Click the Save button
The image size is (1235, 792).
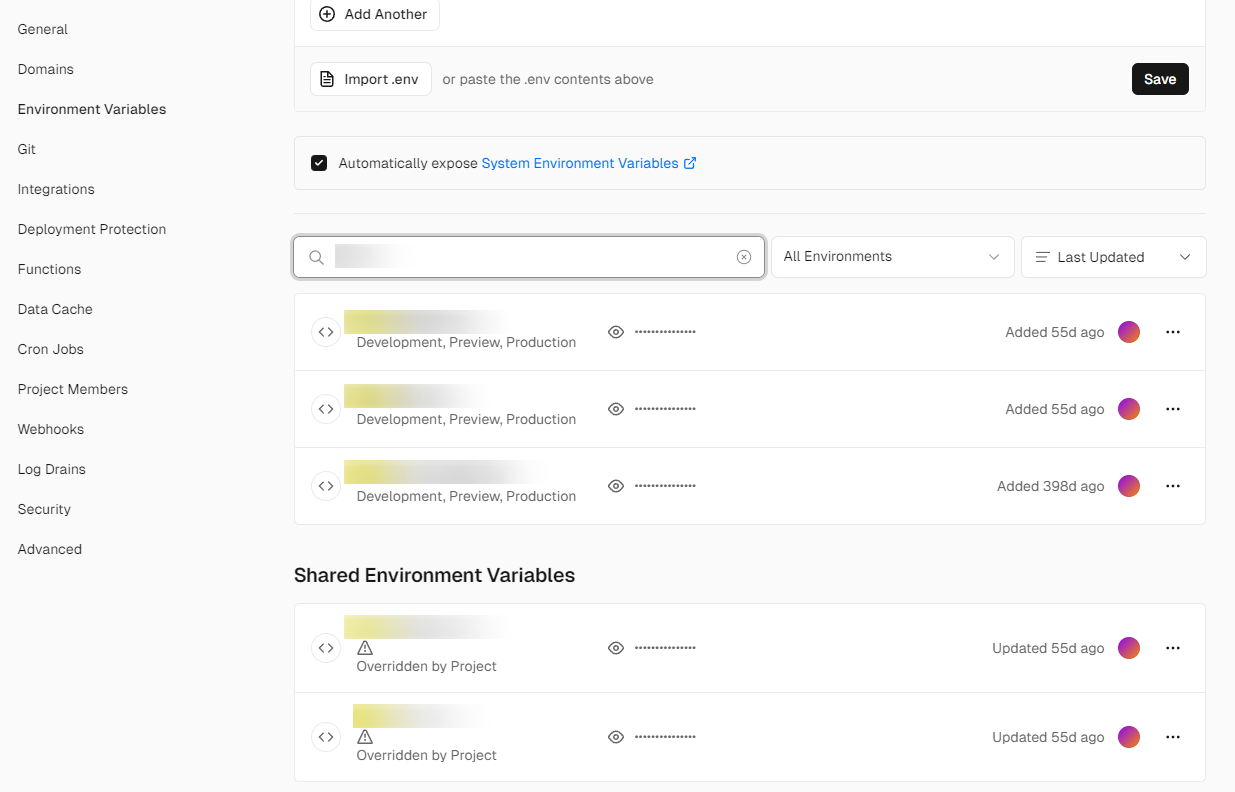1160,78
